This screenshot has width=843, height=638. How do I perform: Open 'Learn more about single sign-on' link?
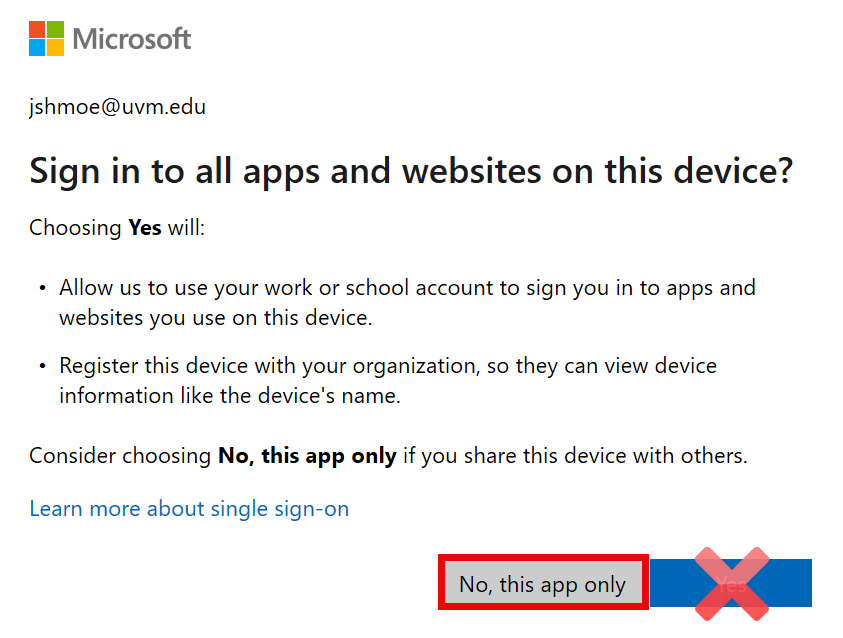coord(189,508)
